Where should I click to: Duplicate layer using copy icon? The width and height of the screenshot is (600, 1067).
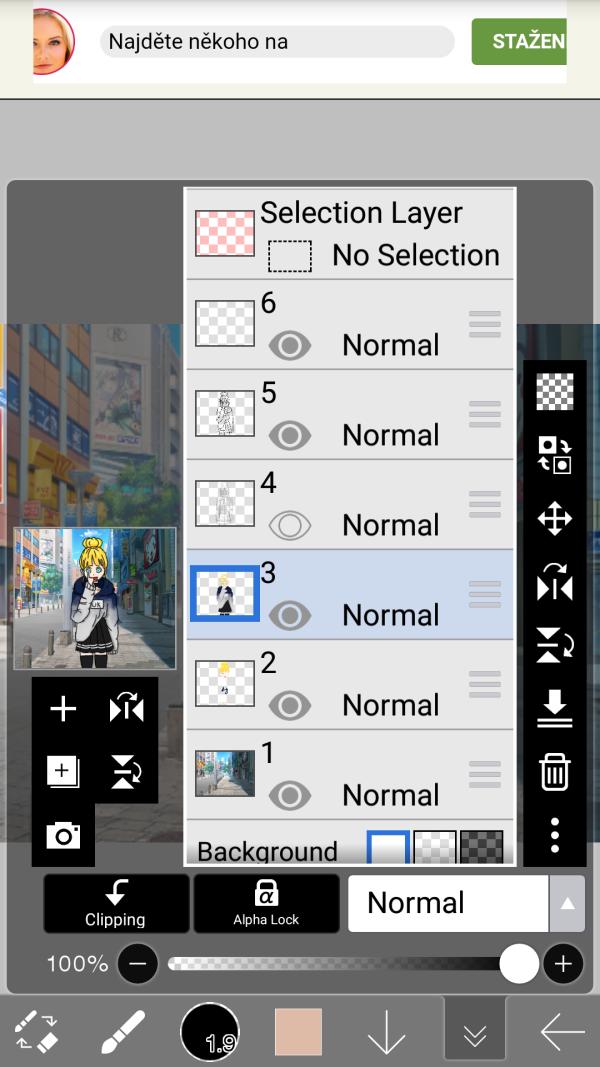click(63, 770)
